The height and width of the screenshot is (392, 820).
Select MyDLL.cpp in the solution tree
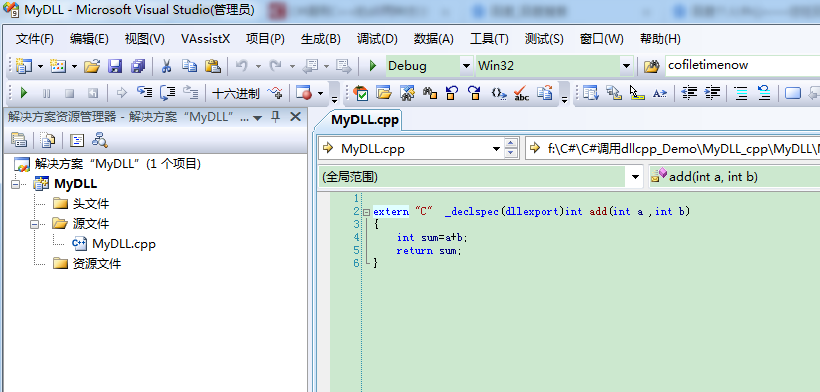coord(123,244)
